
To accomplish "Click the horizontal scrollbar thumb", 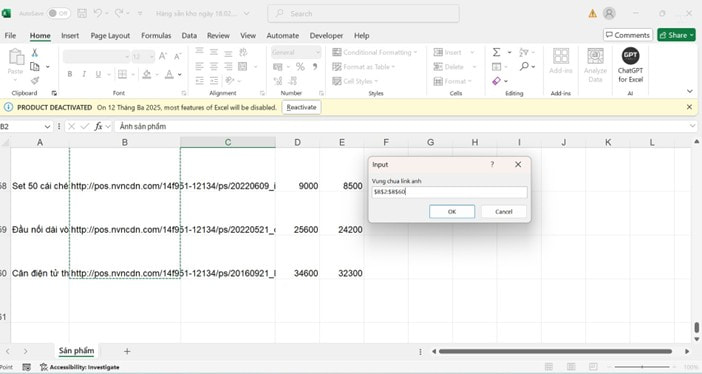I will pyautogui.click(x=555, y=351).
